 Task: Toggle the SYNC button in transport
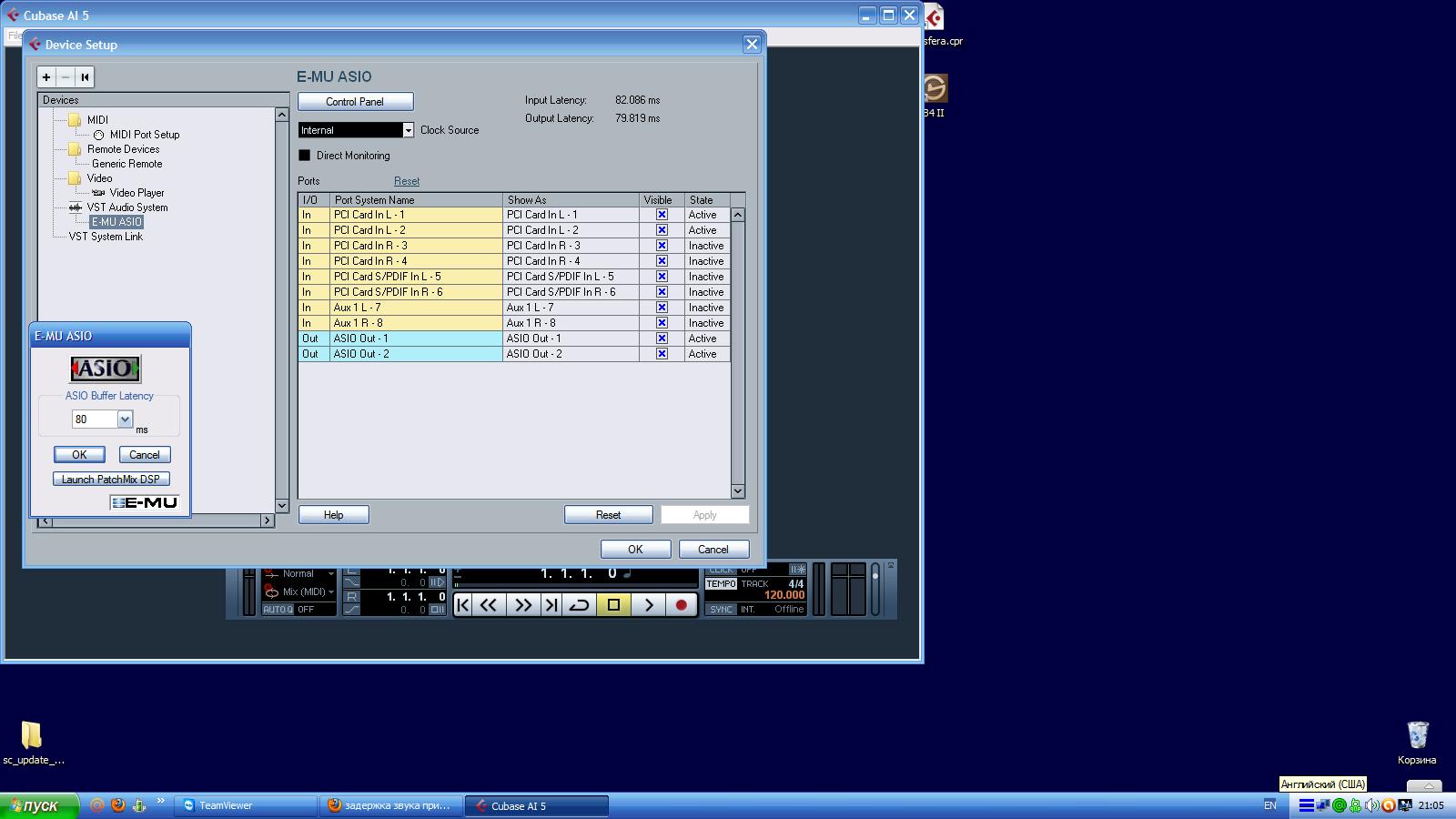(x=721, y=610)
